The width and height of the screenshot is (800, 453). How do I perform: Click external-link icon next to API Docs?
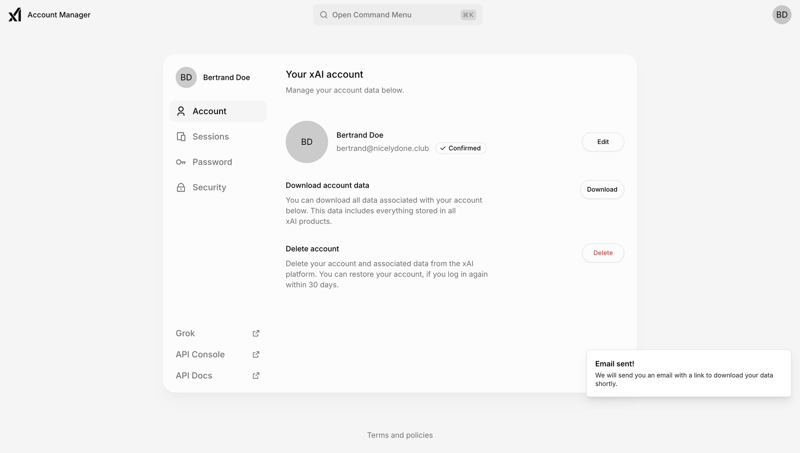point(256,375)
